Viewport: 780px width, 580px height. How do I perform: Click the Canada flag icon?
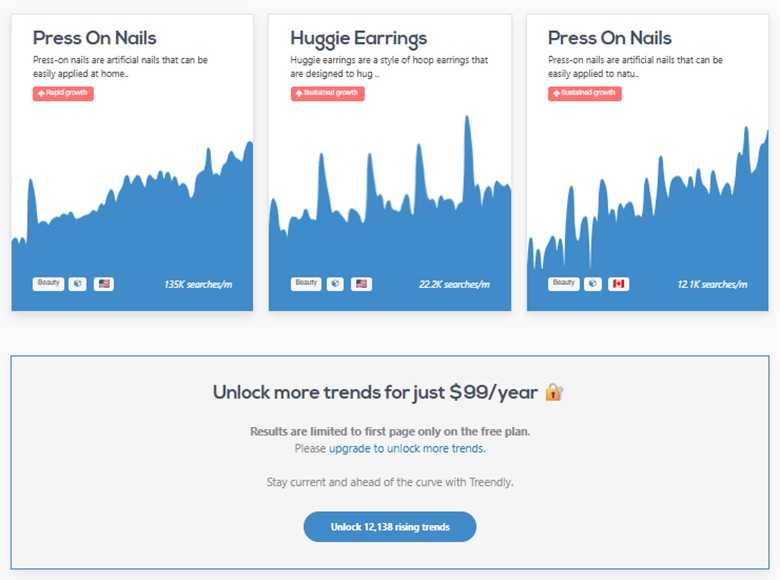point(619,284)
